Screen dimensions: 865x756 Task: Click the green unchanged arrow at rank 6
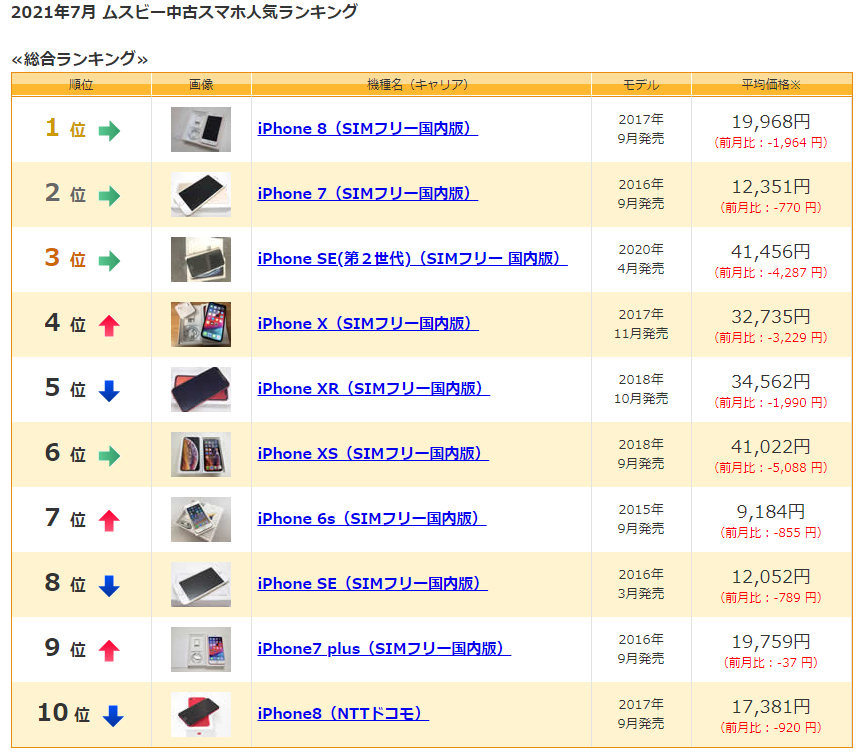[x=109, y=456]
